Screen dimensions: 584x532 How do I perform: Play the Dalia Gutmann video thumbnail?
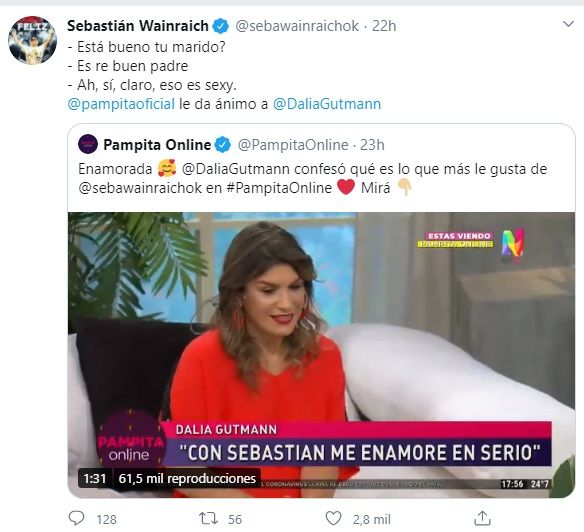(321, 355)
